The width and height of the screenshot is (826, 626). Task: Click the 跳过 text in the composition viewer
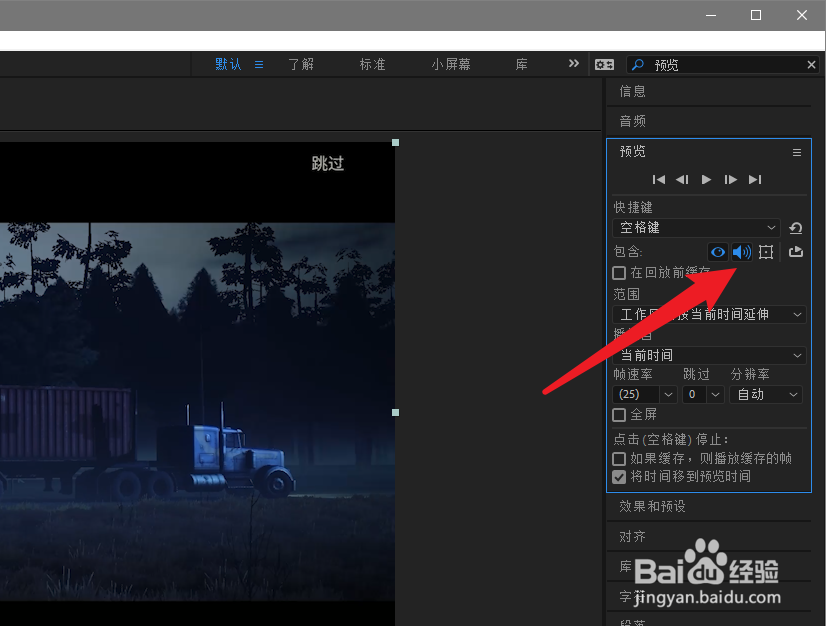point(328,163)
